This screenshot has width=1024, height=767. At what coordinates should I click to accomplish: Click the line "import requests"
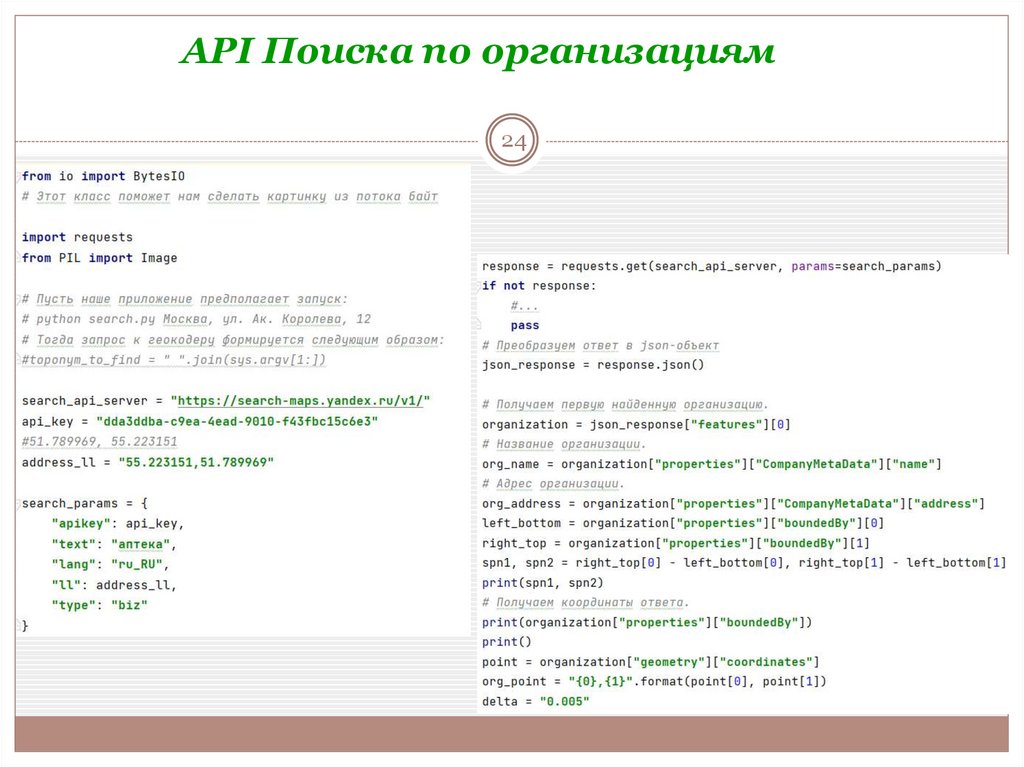tap(77, 237)
